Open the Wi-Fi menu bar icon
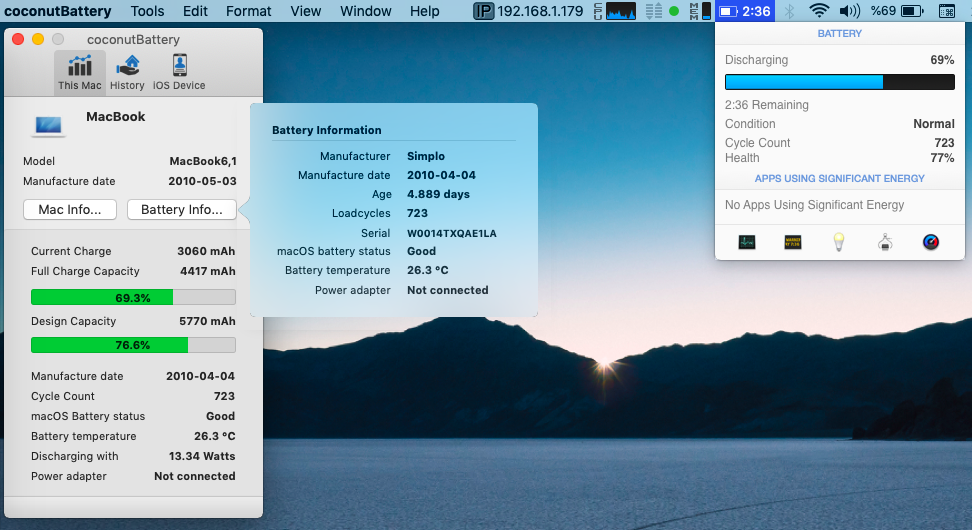The width and height of the screenshot is (972, 530). [819, 11]
